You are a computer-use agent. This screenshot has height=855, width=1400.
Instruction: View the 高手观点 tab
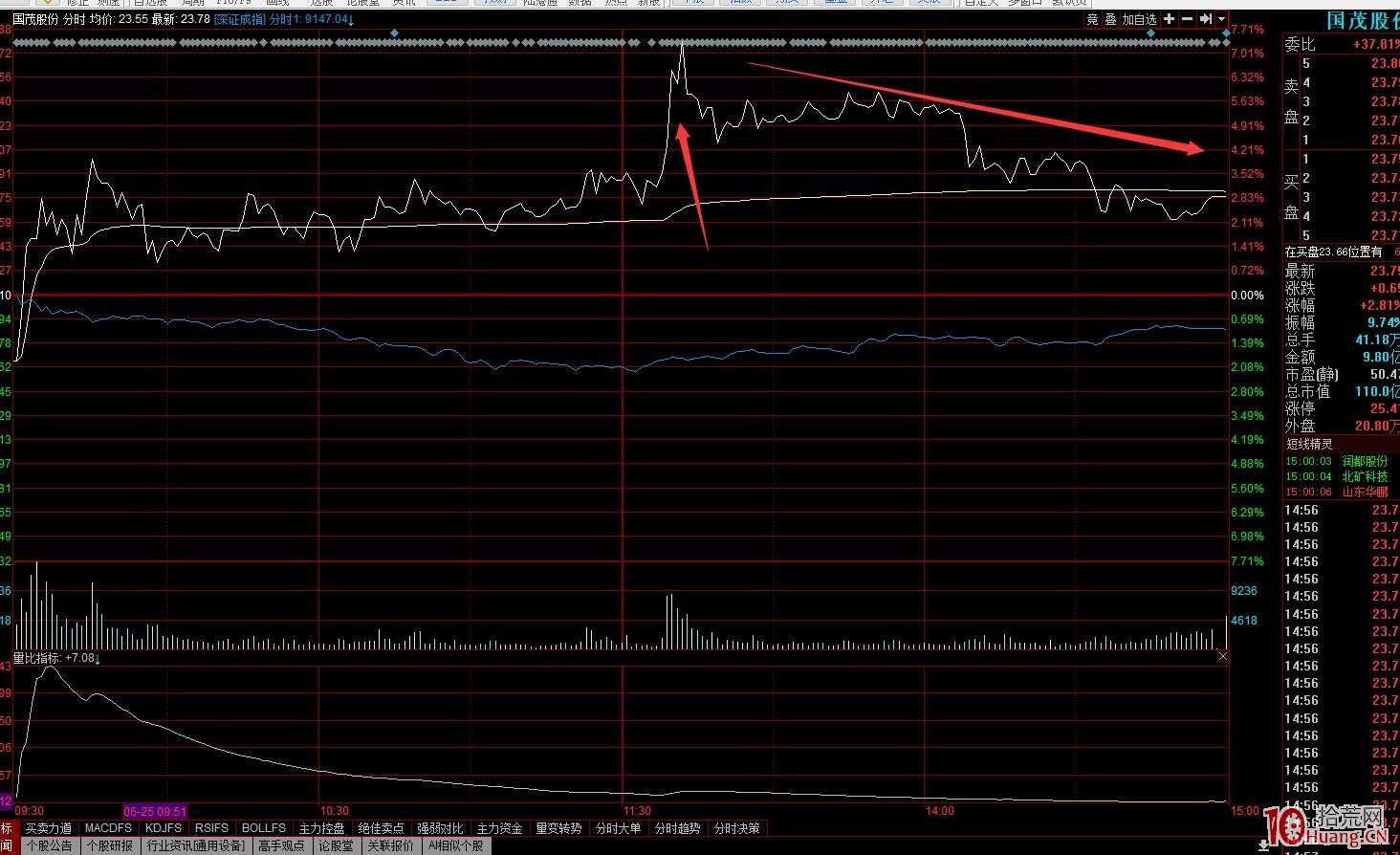(281, 845)
